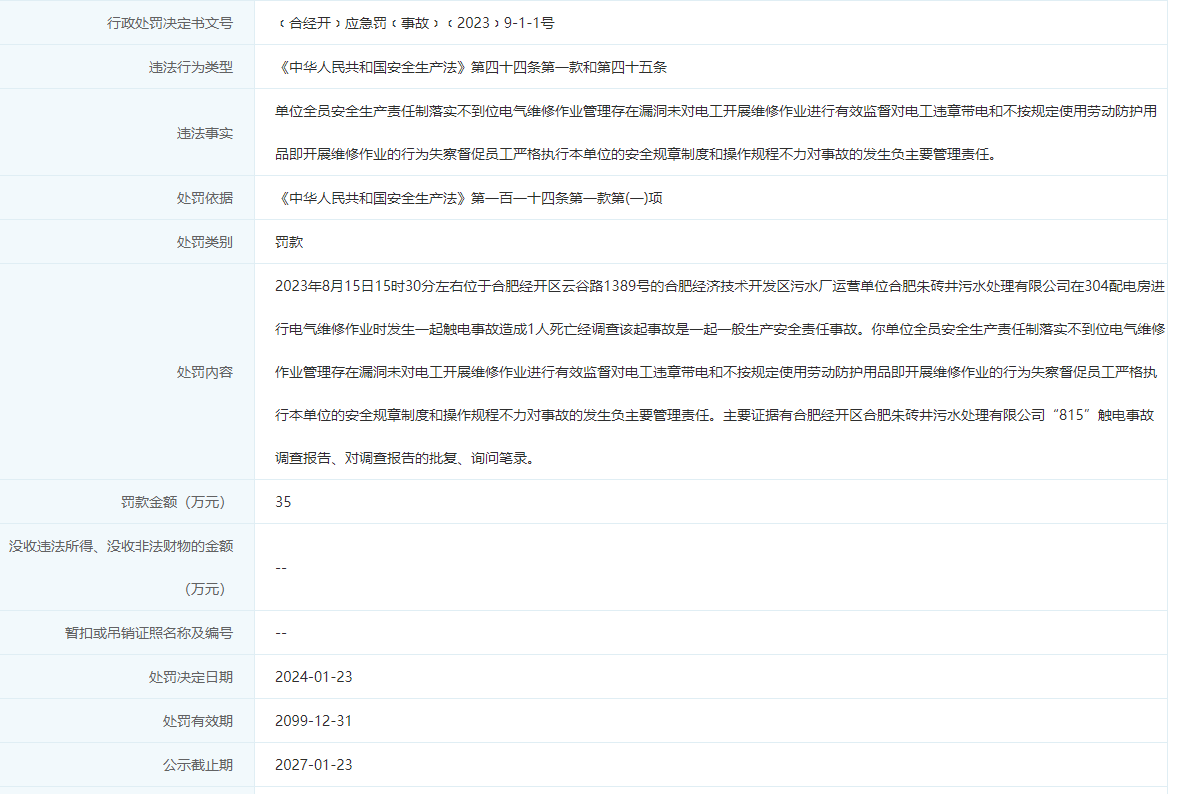Click the penalty content paragraph starting 2023年8月15日

719,372
